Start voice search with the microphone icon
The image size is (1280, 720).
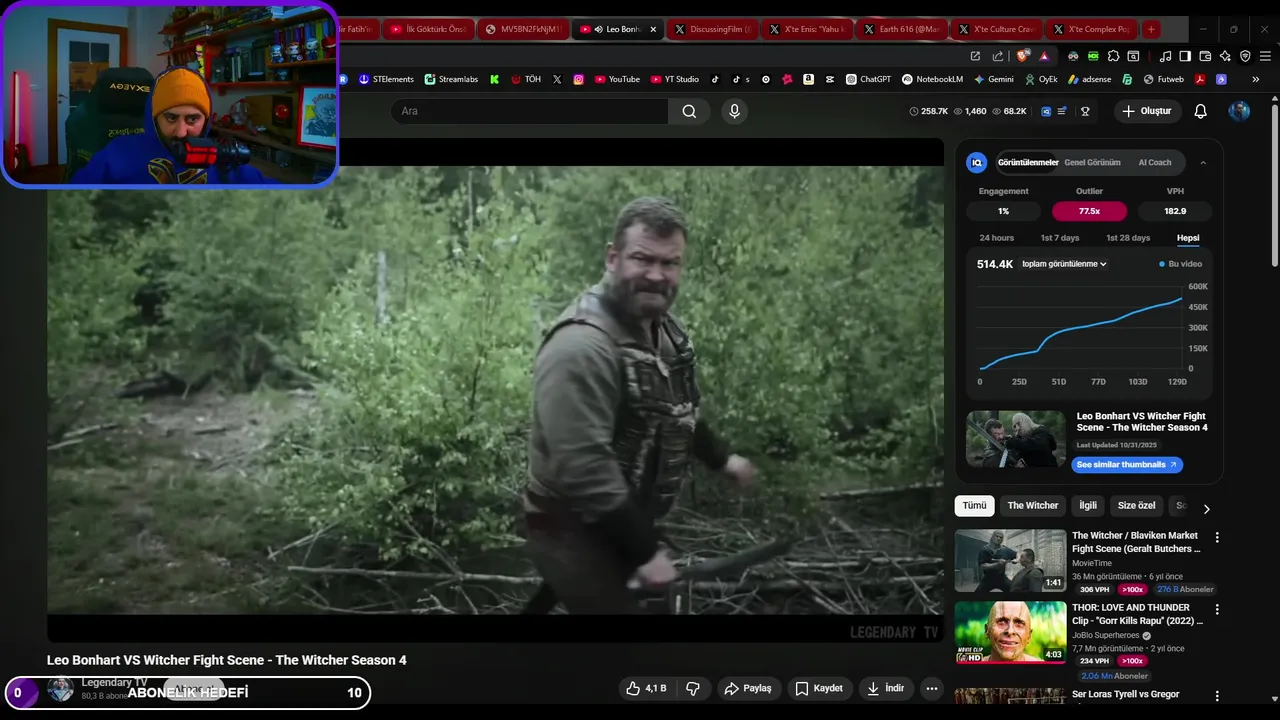[734, 111]
